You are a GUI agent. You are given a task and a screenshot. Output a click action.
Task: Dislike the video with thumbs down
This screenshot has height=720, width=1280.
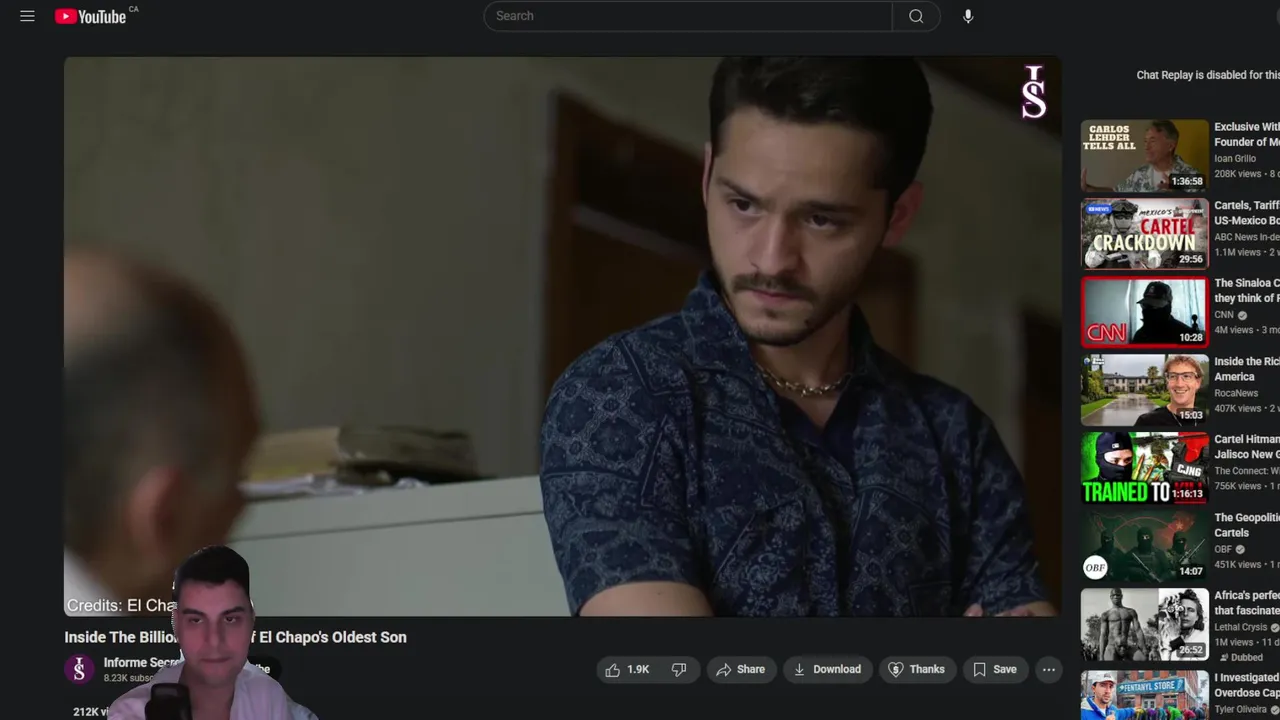(679, 670)
